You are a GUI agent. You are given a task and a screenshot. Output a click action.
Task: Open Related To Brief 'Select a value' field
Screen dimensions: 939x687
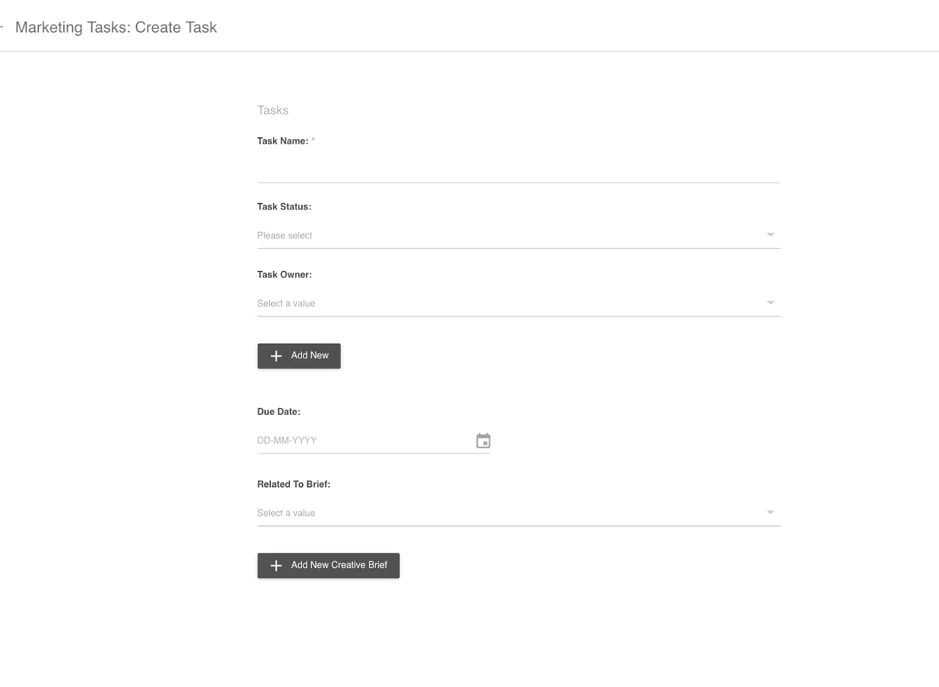(519, 513)
